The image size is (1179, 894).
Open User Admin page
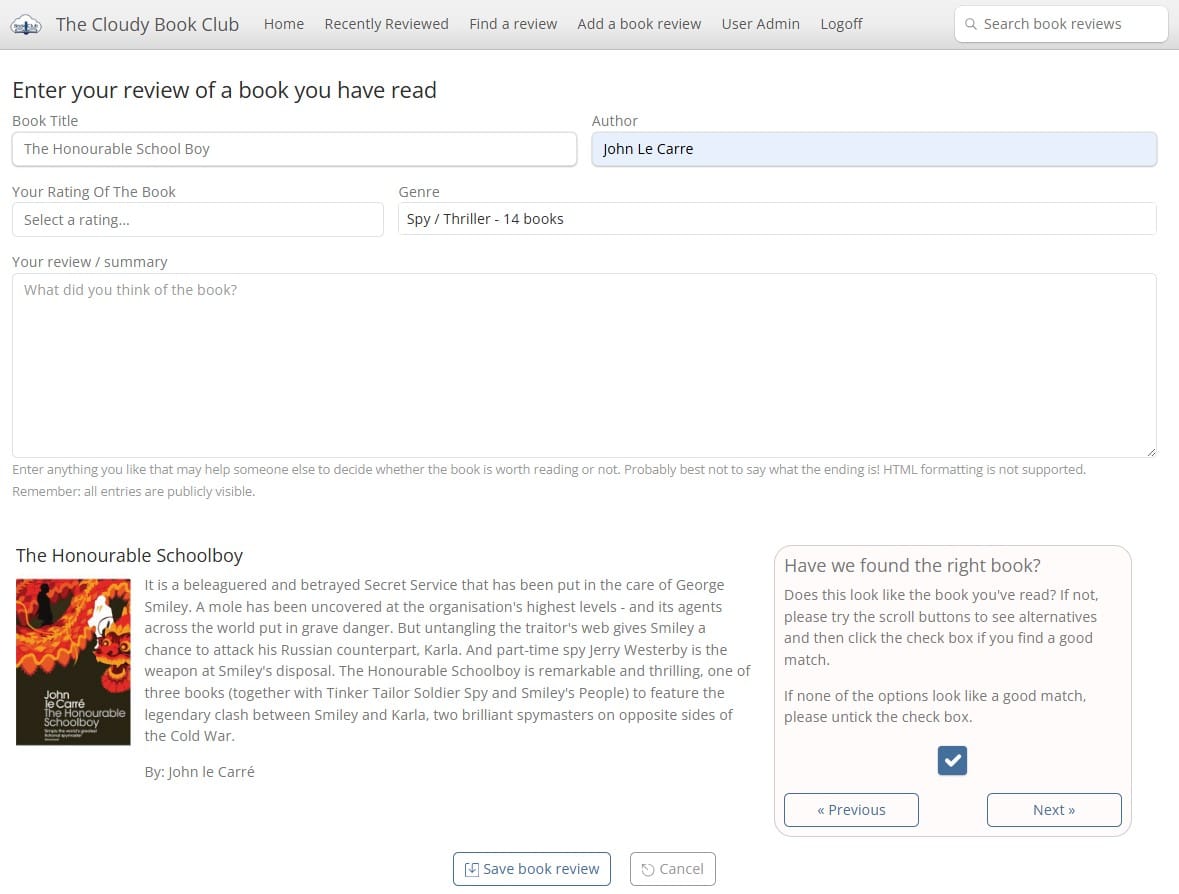click(x=760, y=24)
